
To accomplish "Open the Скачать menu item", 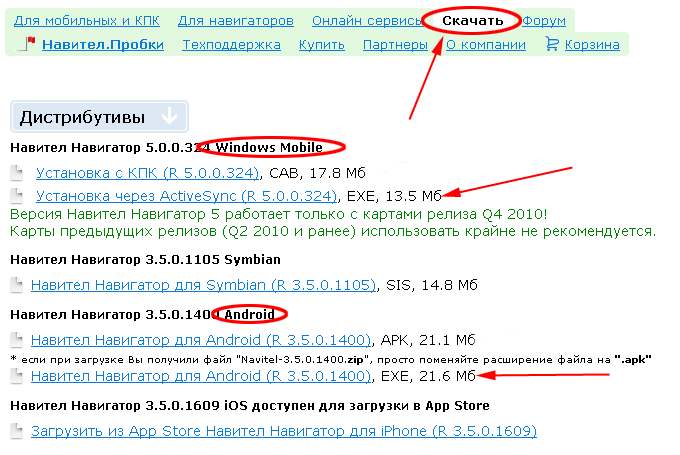I will tap(475, 20).
